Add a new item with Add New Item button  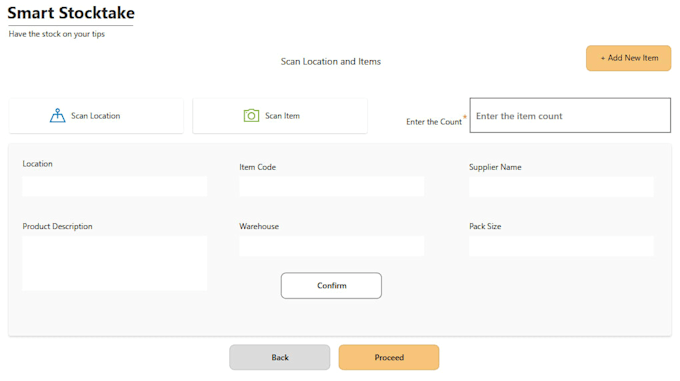628,58
